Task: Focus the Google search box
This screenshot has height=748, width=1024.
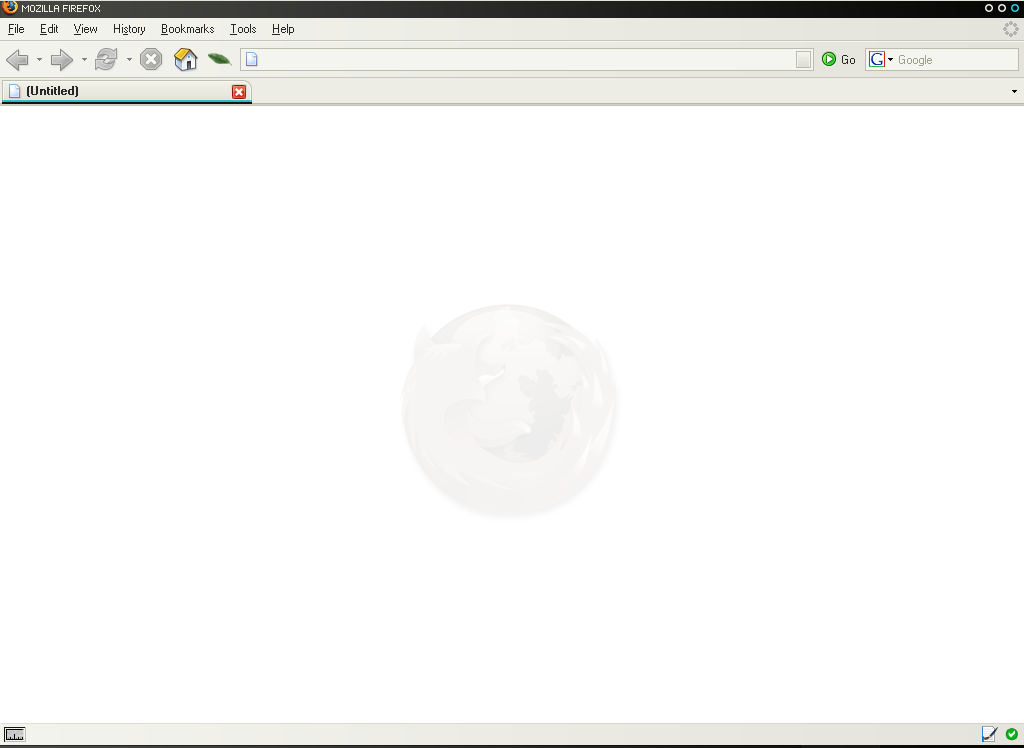Action: (x=956, y=59)
